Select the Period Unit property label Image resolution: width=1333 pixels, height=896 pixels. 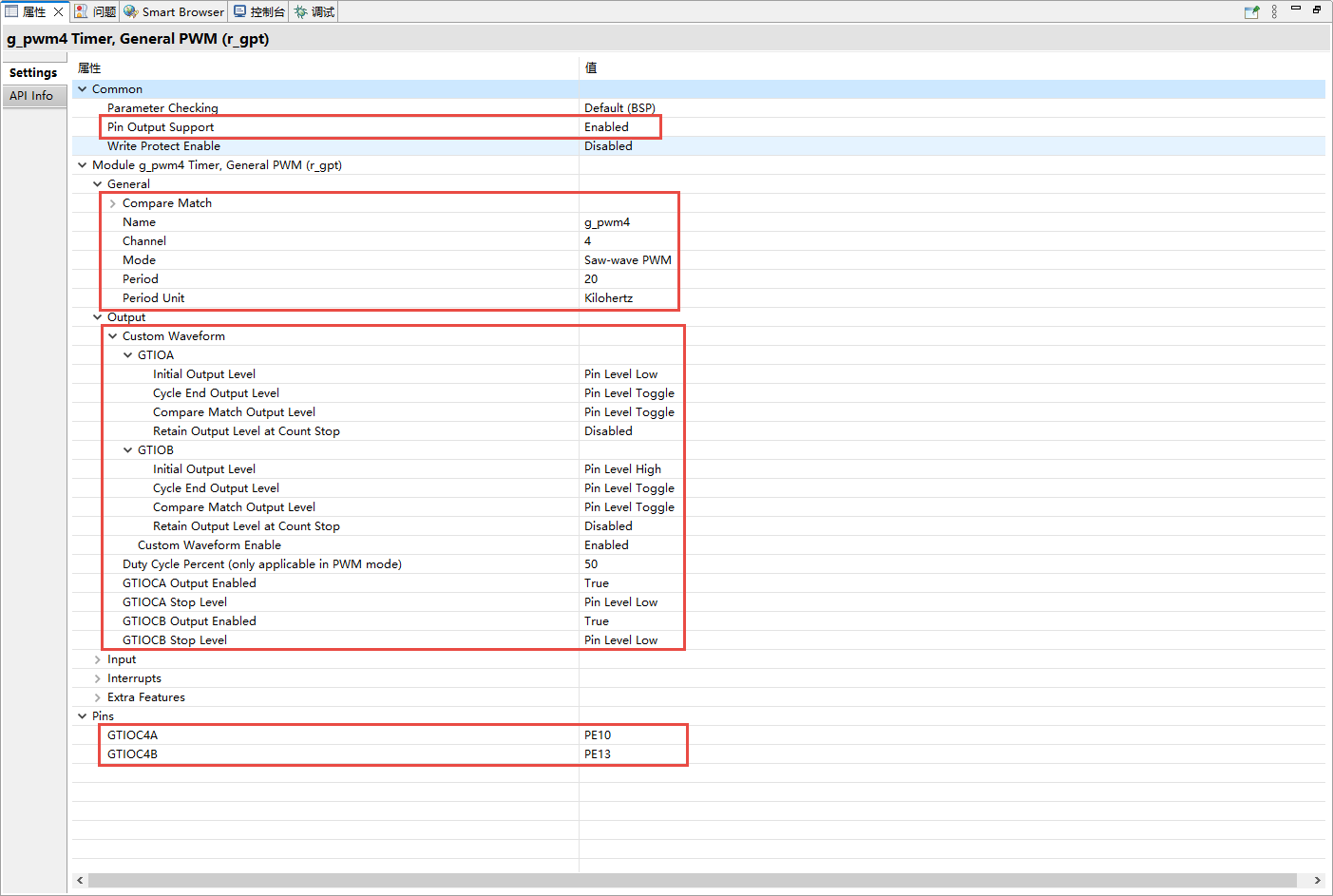click(153, 298)
